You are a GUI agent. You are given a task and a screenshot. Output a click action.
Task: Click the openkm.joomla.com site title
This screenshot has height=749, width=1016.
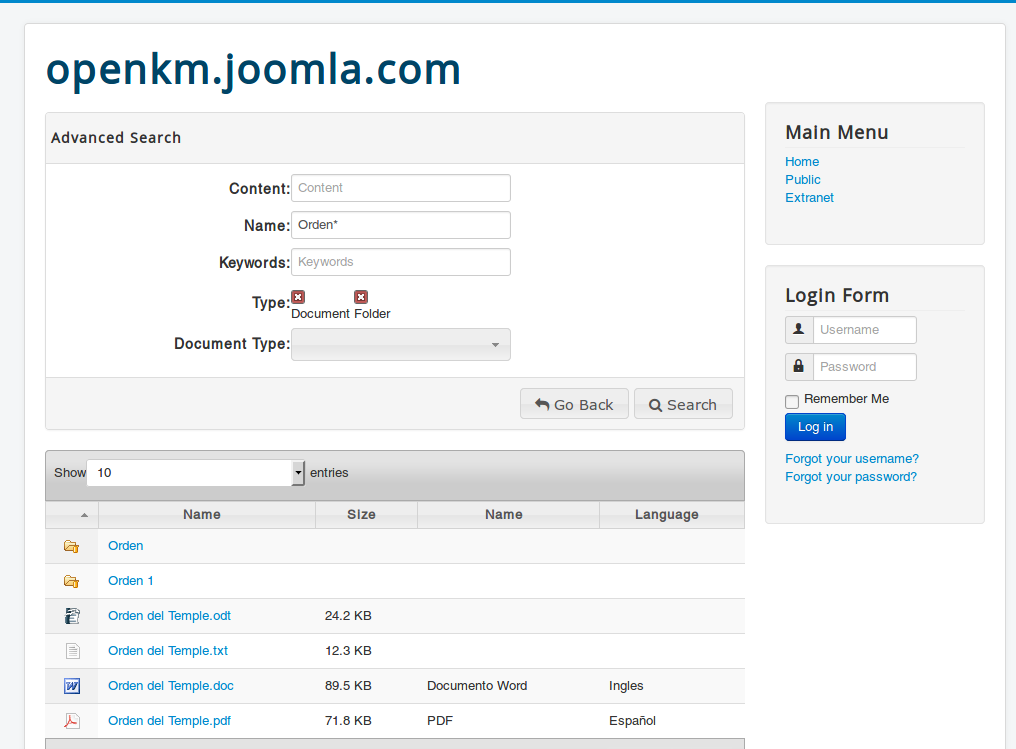coord(253,69)
